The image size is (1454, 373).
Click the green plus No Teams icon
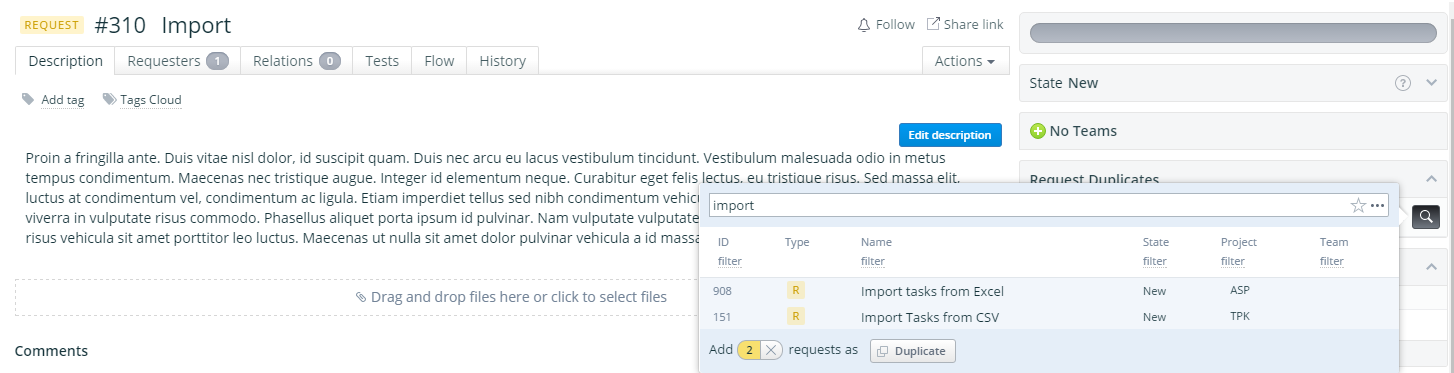1037,131
